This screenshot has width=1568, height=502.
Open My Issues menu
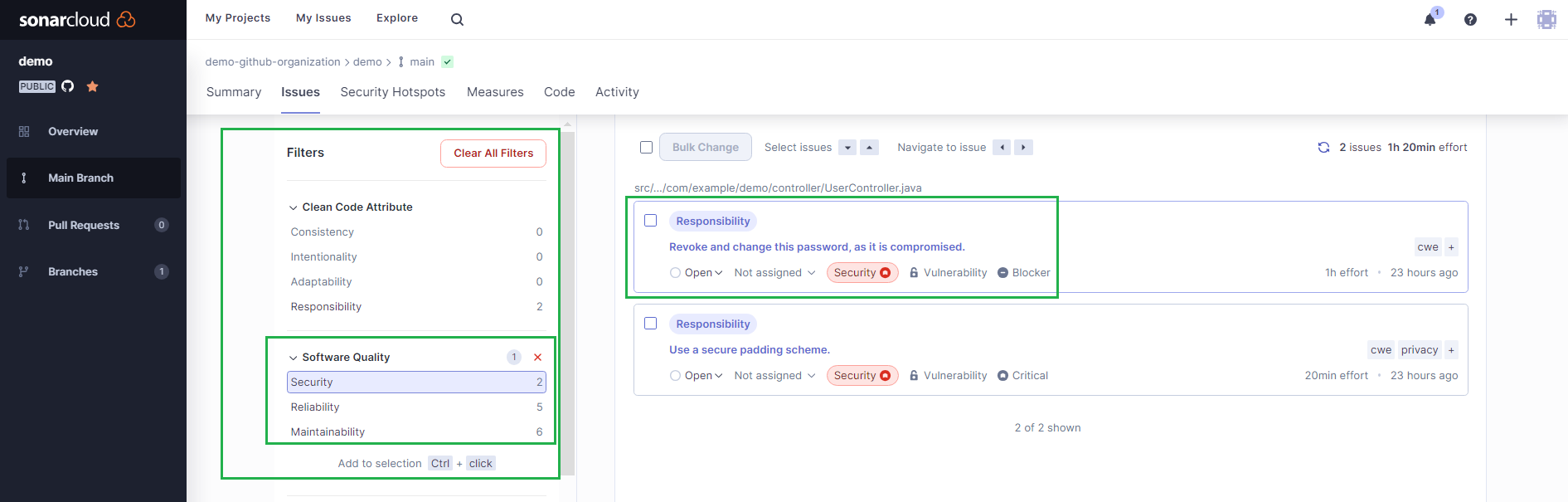click(323, 18)
